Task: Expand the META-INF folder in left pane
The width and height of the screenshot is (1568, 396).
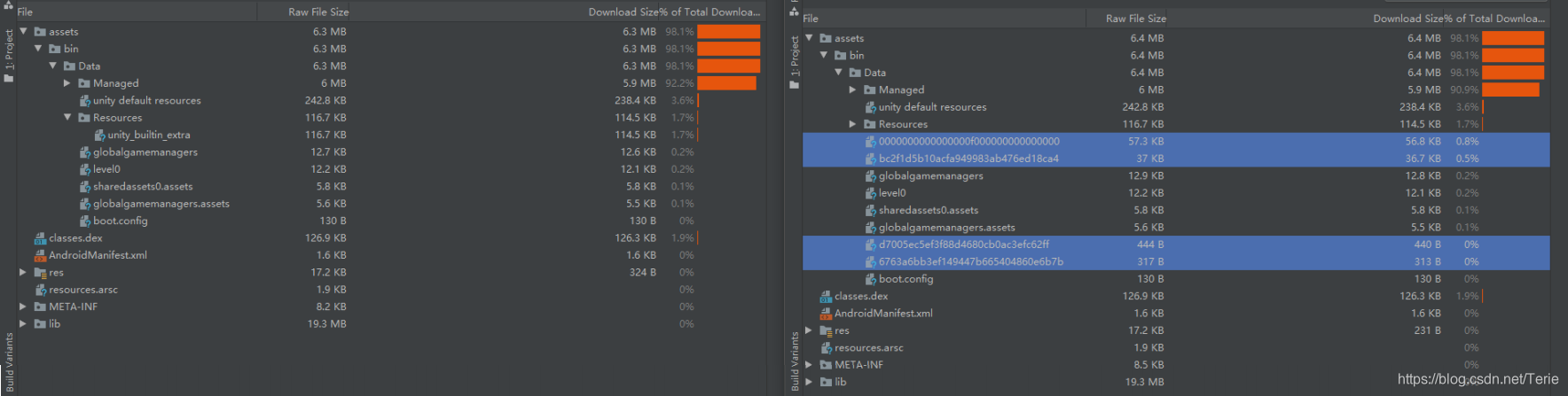Action: coord(23,307)
